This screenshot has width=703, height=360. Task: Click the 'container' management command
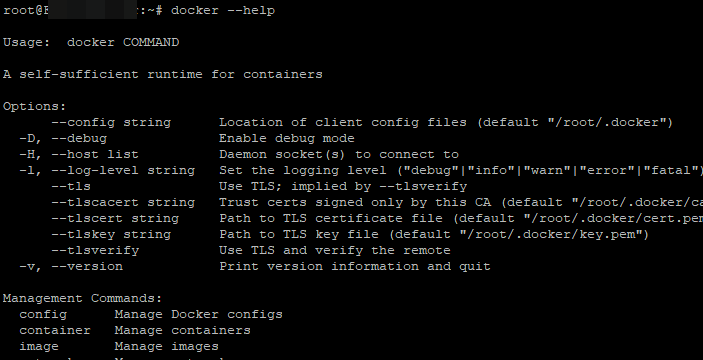pyautogui.click(x=55, y=330)
